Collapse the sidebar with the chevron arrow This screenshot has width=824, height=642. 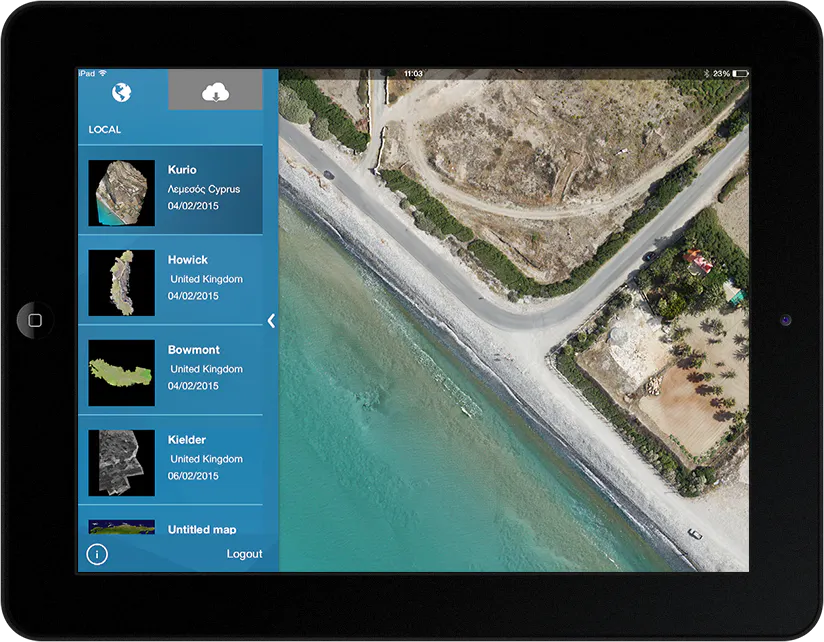271,320
